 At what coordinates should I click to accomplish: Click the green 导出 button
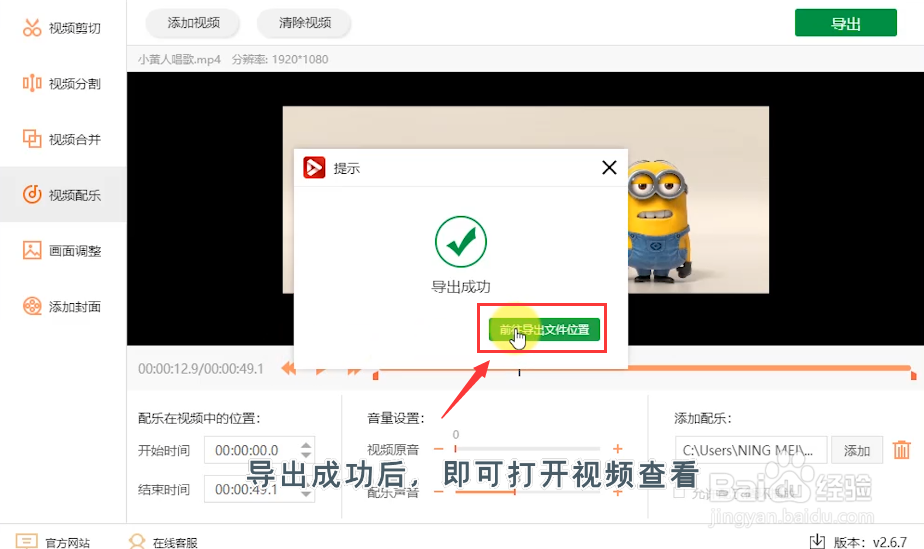coord(846,23)
